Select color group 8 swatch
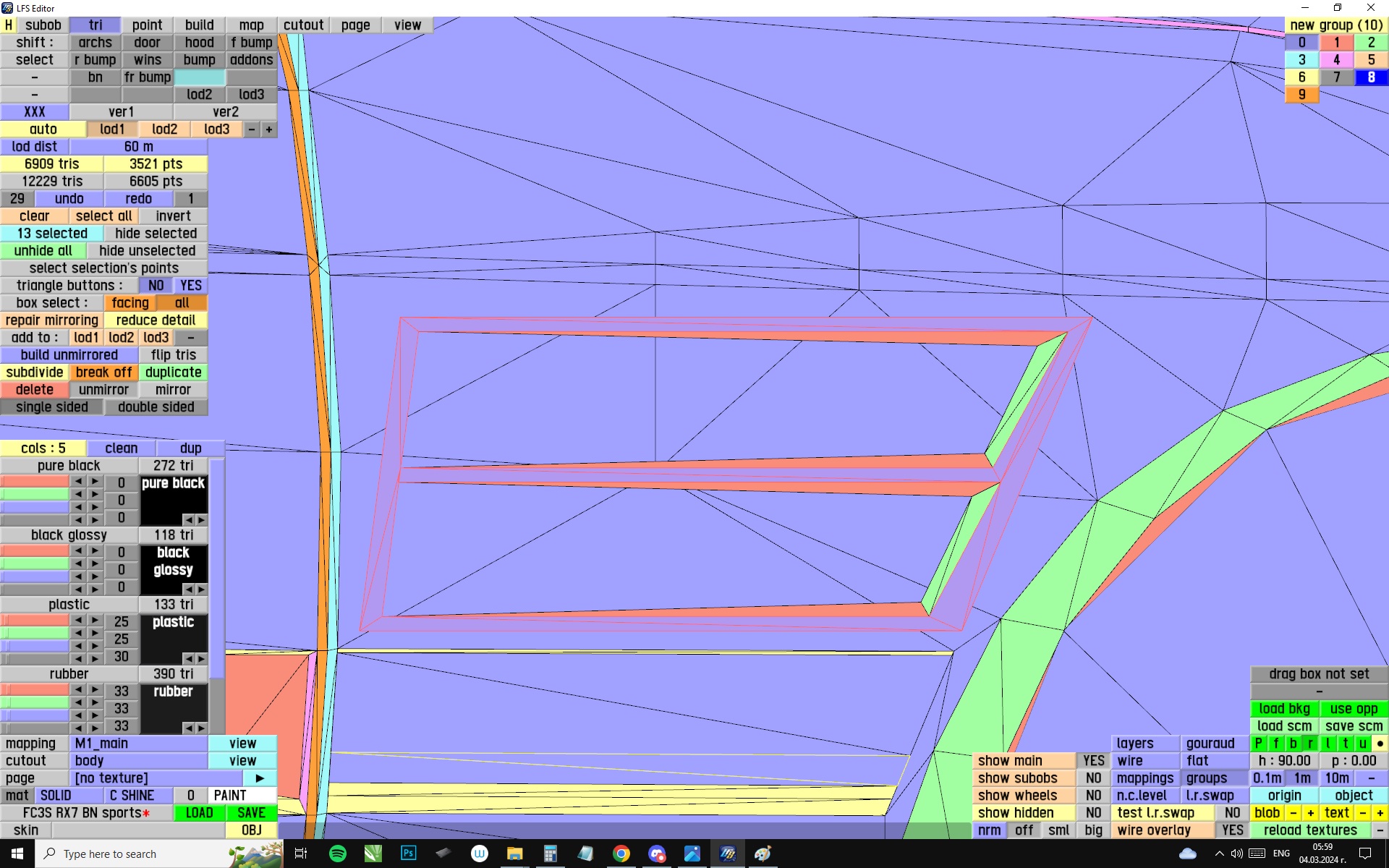 [x=1371, y=77]
